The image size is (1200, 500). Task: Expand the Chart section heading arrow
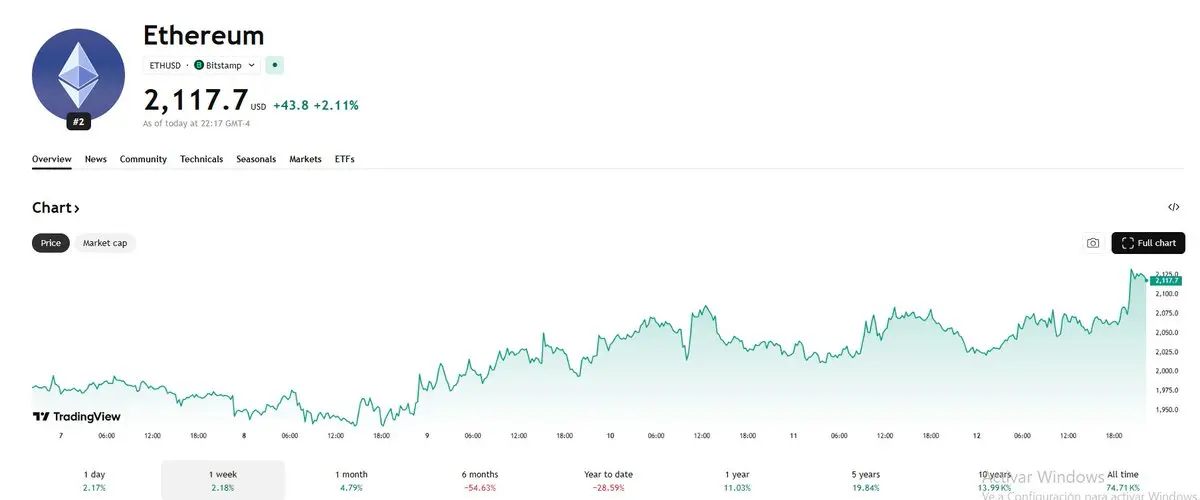[x=76, y=208]
